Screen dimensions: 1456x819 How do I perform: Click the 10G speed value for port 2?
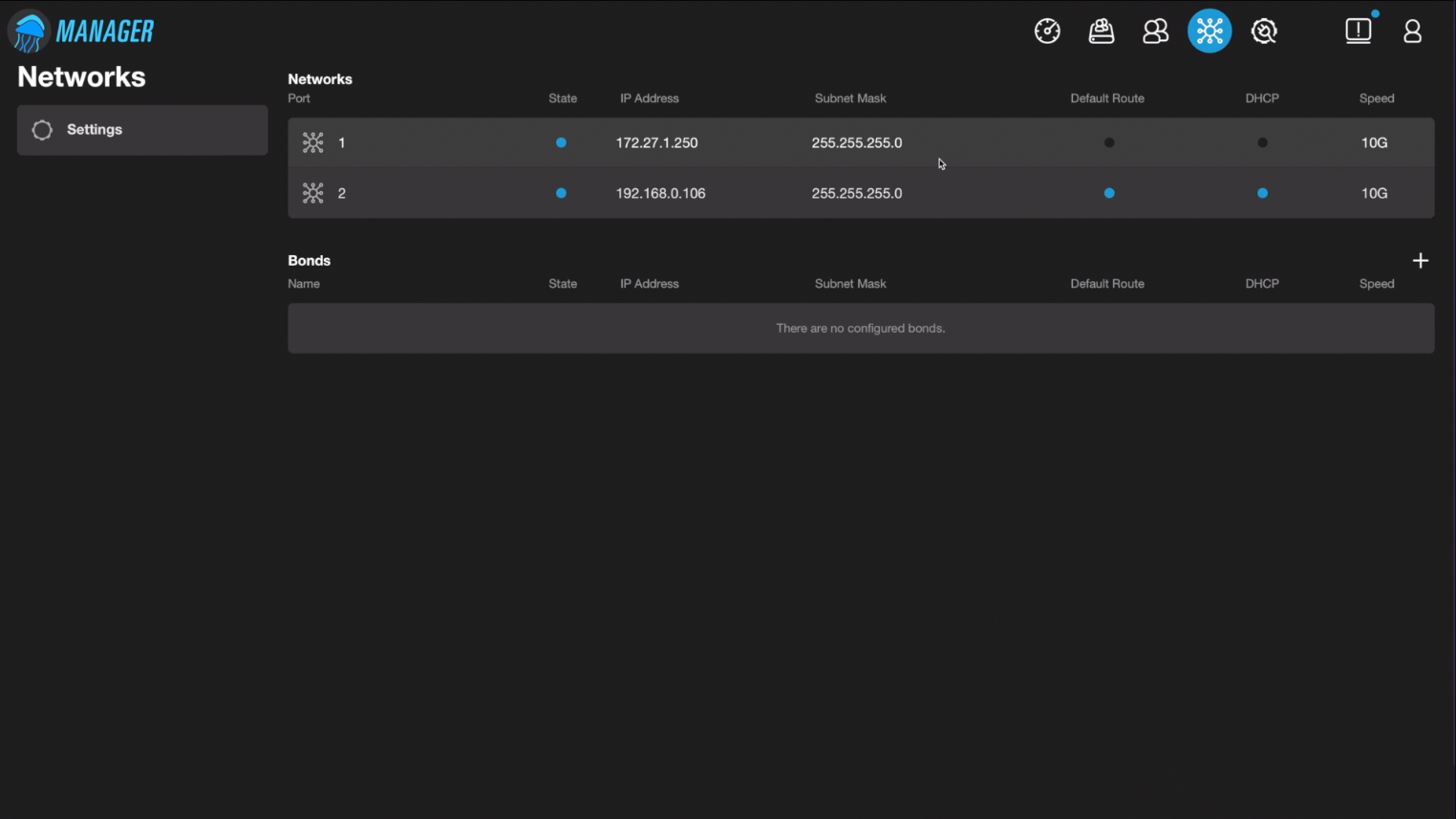pyautogui.click(x=1374, y=193)
